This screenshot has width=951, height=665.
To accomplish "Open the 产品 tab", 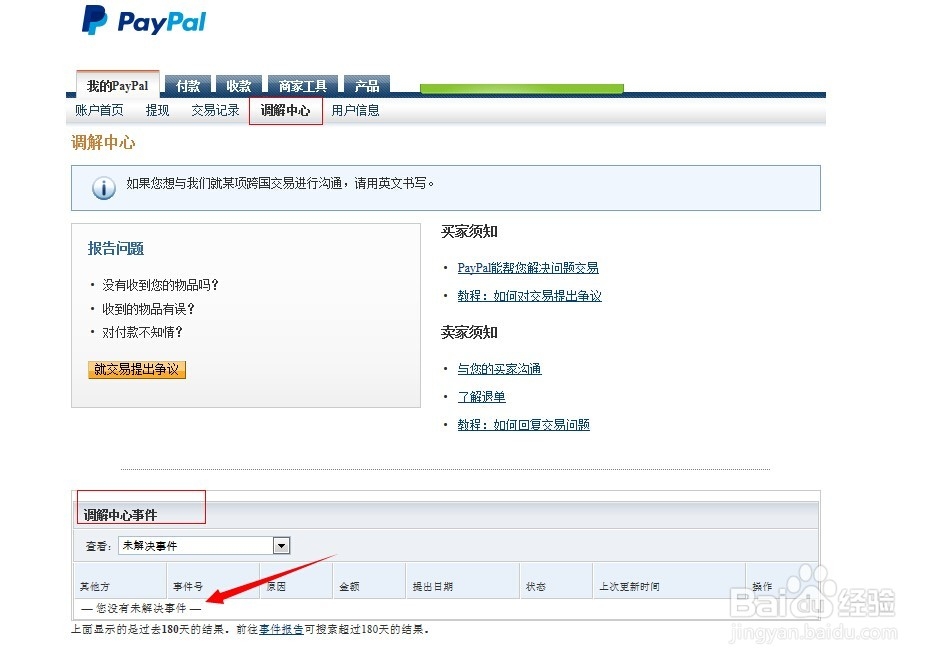I will pos(367,86).
